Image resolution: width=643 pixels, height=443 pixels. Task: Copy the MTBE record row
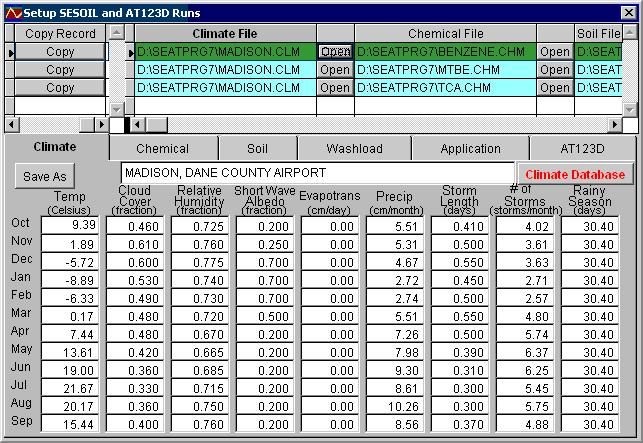pyautogui.click(x=60, y=70)
